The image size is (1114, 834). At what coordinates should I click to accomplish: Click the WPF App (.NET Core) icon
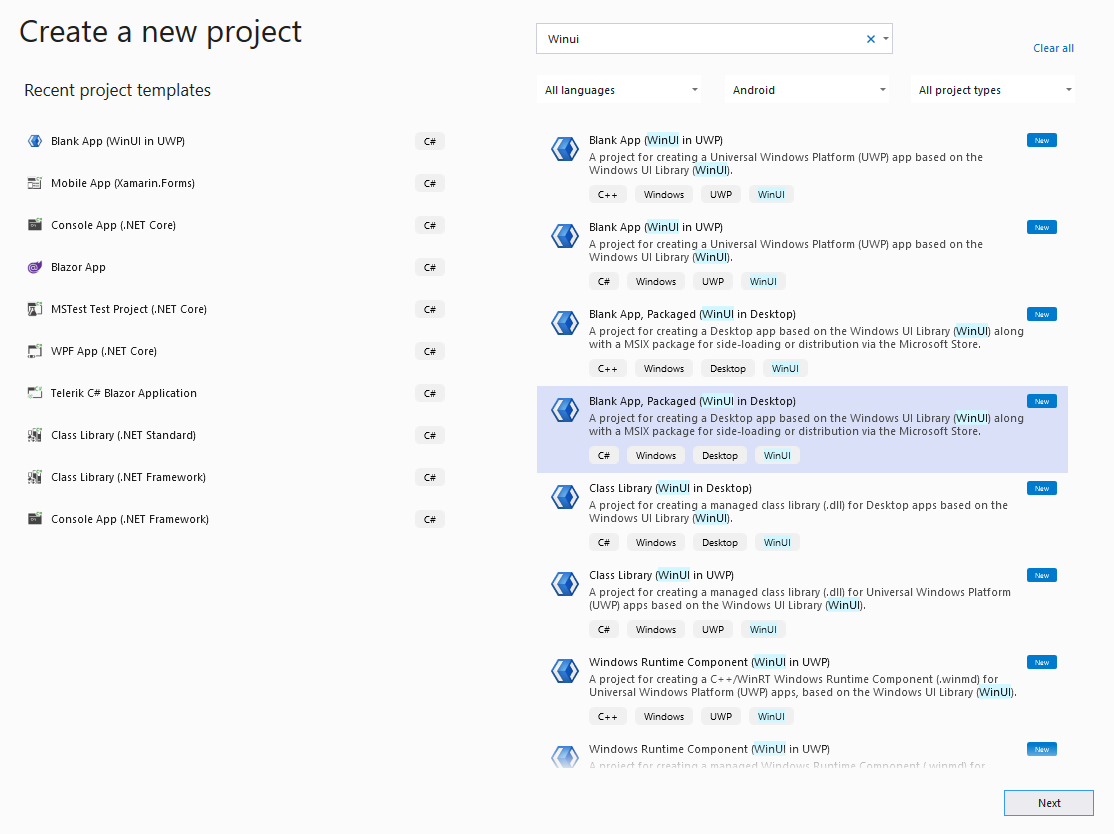pos(35,351)
